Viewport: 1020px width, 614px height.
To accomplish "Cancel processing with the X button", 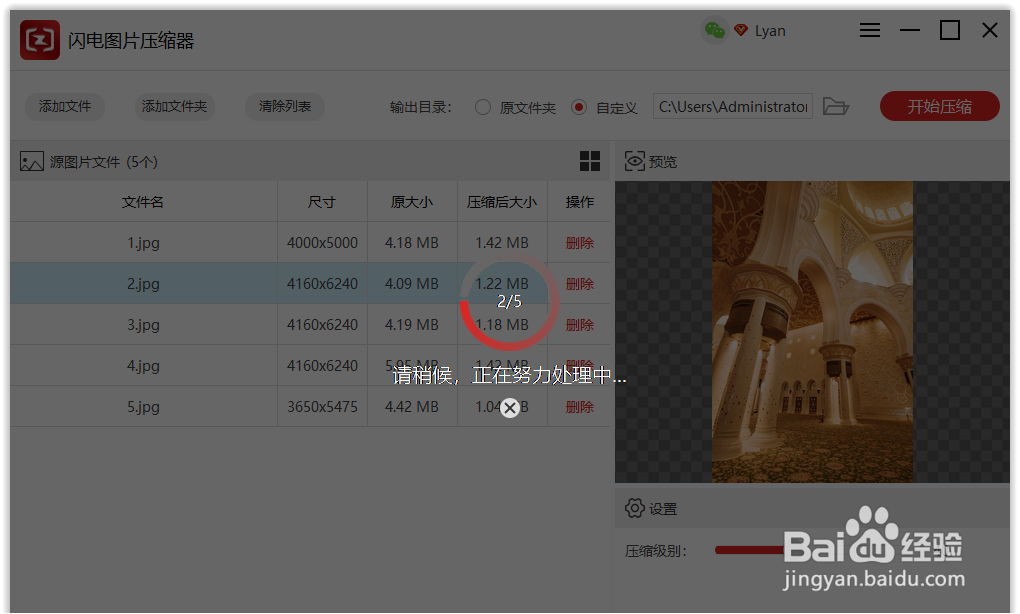I will [x=510, y=408].
